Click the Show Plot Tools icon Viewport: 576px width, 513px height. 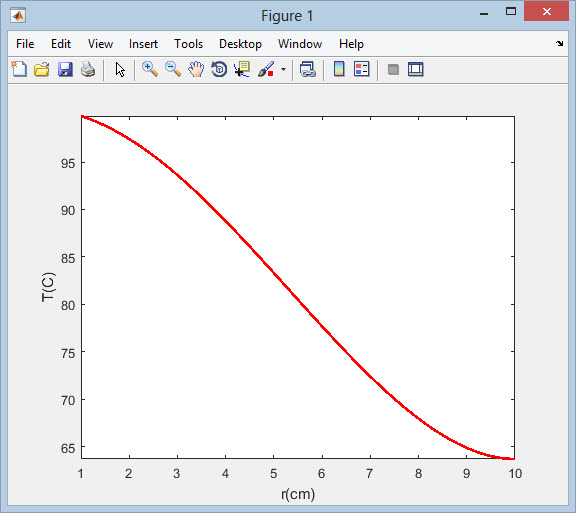(x=416, y=69)
